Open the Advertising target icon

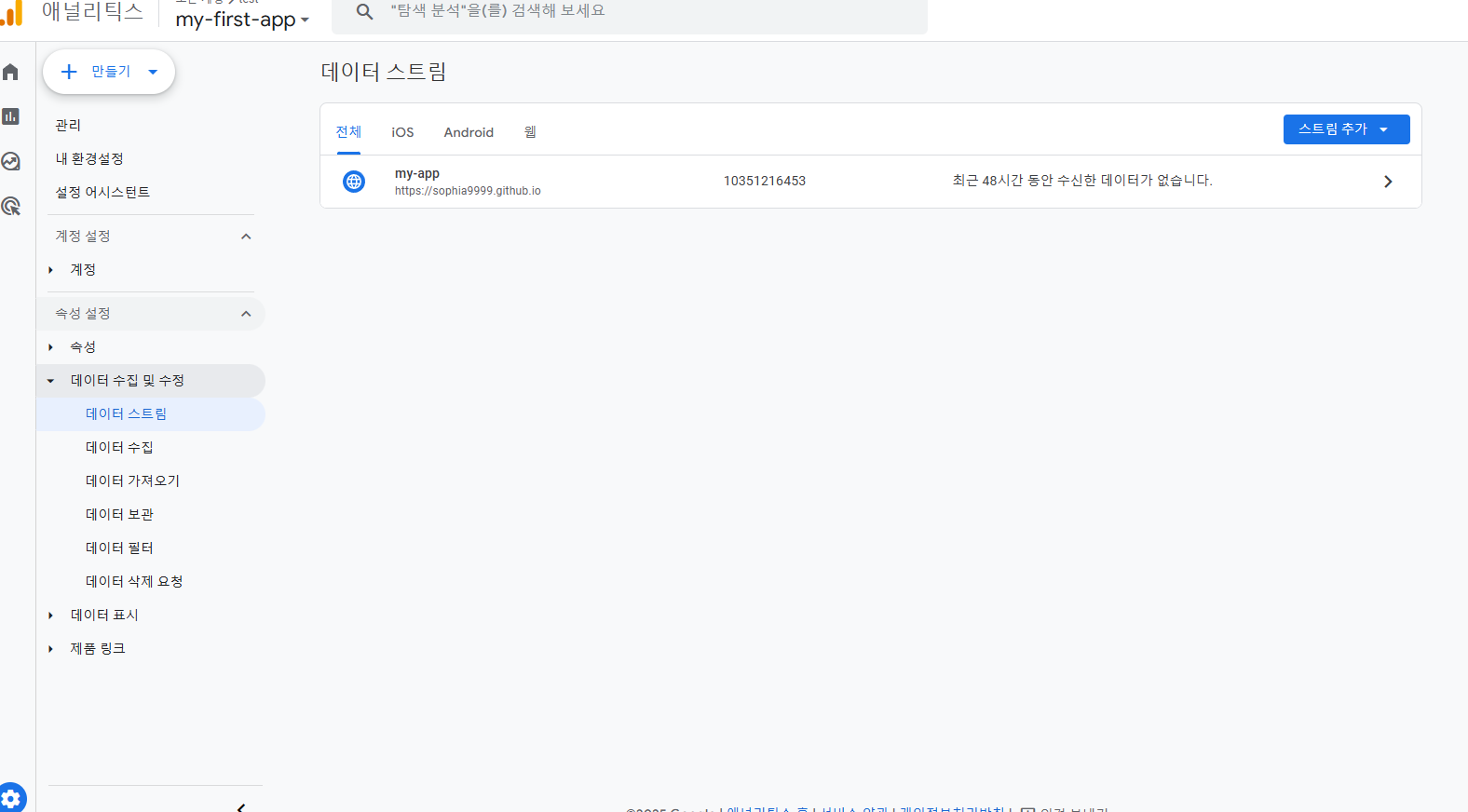click(11, 206)
